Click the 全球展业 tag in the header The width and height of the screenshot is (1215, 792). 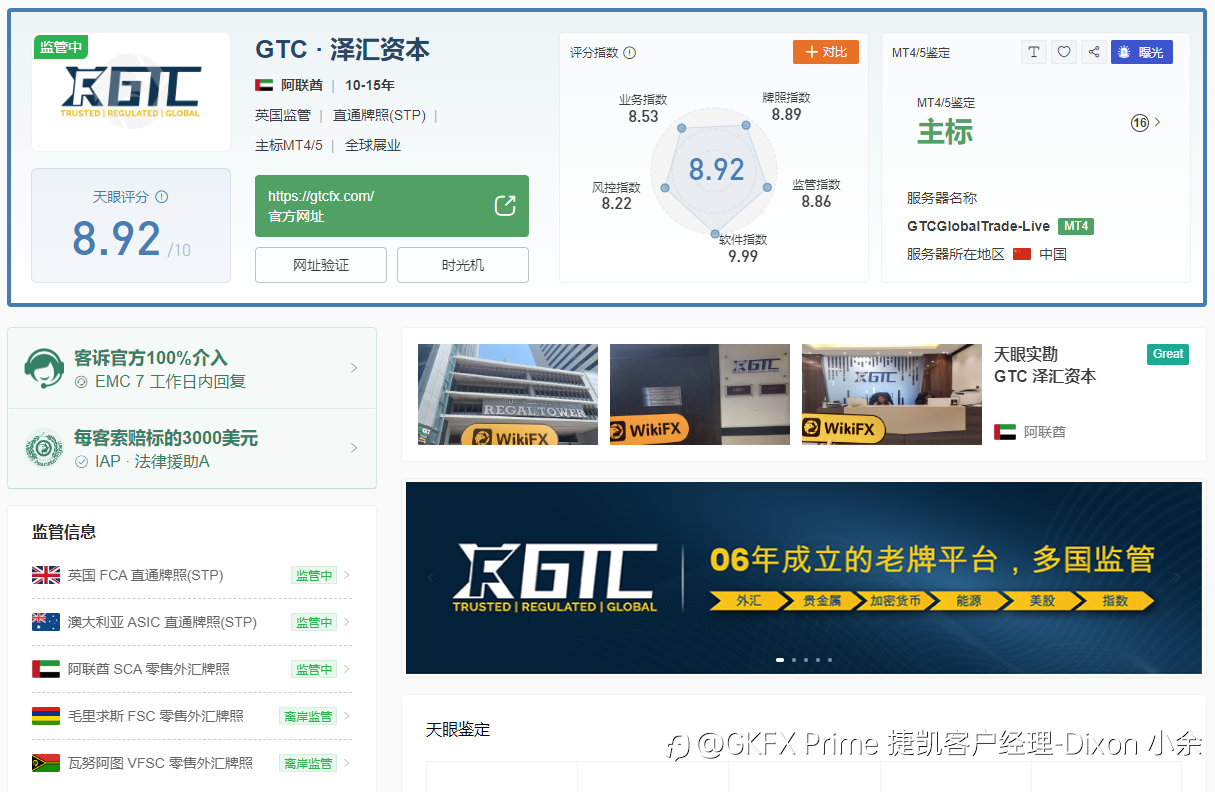tap(373, 145)
